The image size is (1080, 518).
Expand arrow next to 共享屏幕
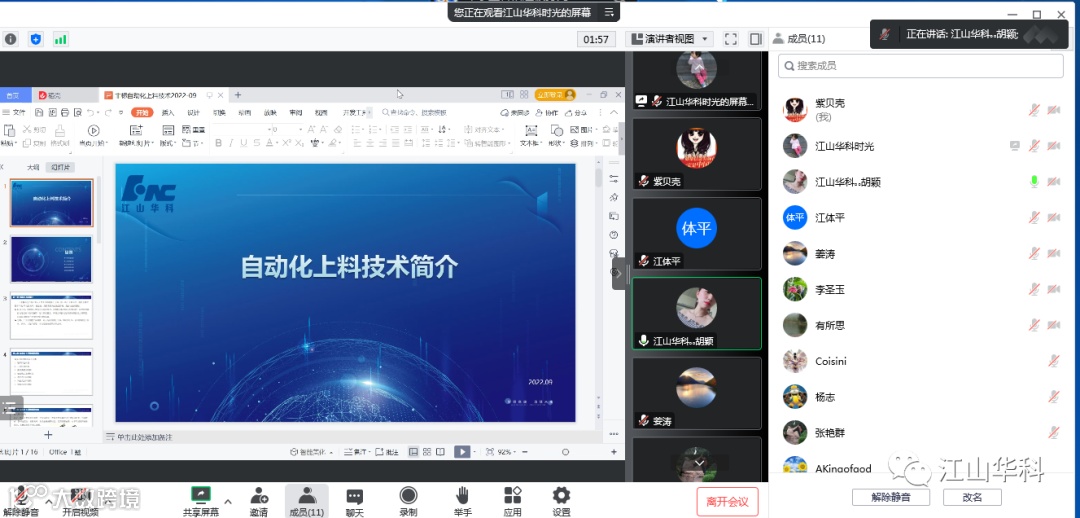(x=228, y=501)
